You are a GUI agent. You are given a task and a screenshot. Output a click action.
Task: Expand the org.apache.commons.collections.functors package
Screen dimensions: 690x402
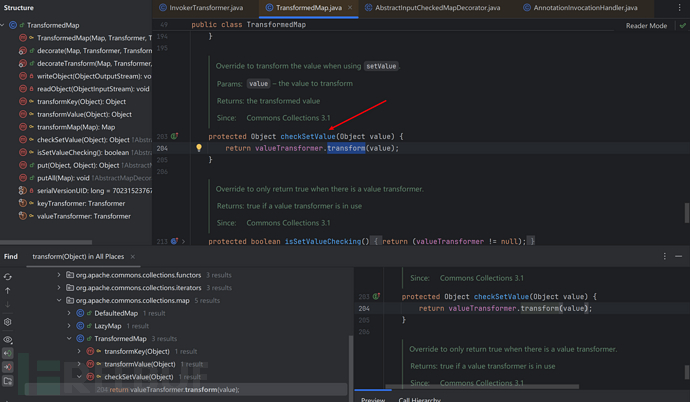pyautogui.click(x=59, y=274)
